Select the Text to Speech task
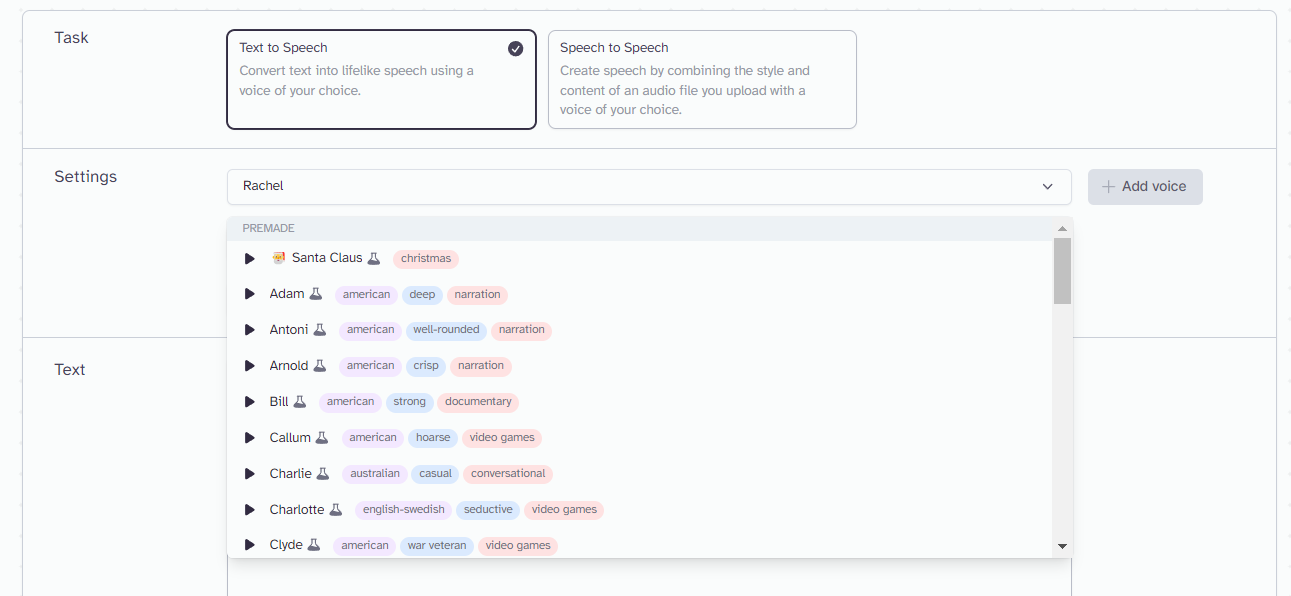The width and height of the screenshot is (1291, 596). pyautogui.click(x=381, y=80)
